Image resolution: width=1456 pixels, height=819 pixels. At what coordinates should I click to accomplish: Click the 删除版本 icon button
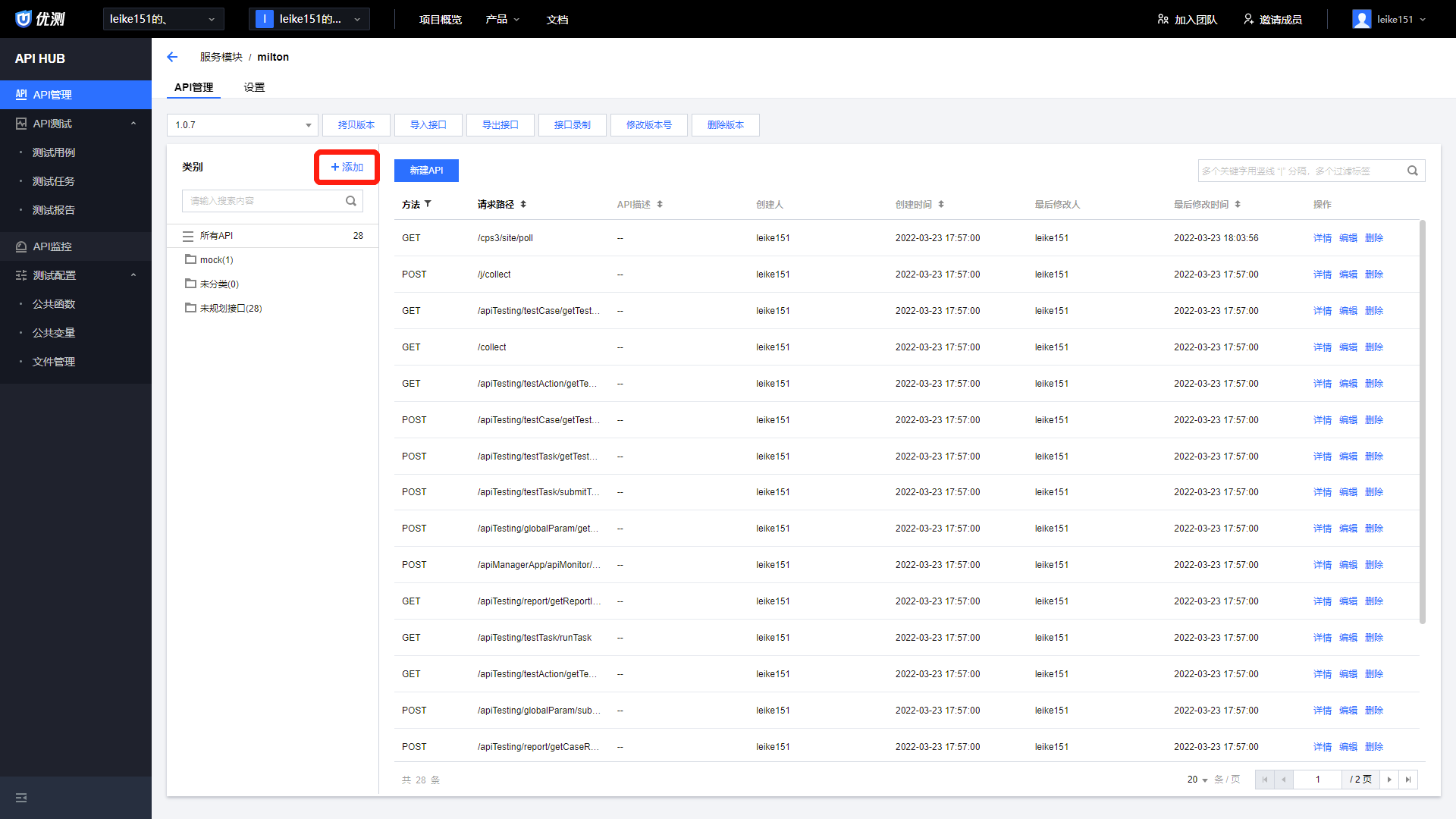point(726,125)
